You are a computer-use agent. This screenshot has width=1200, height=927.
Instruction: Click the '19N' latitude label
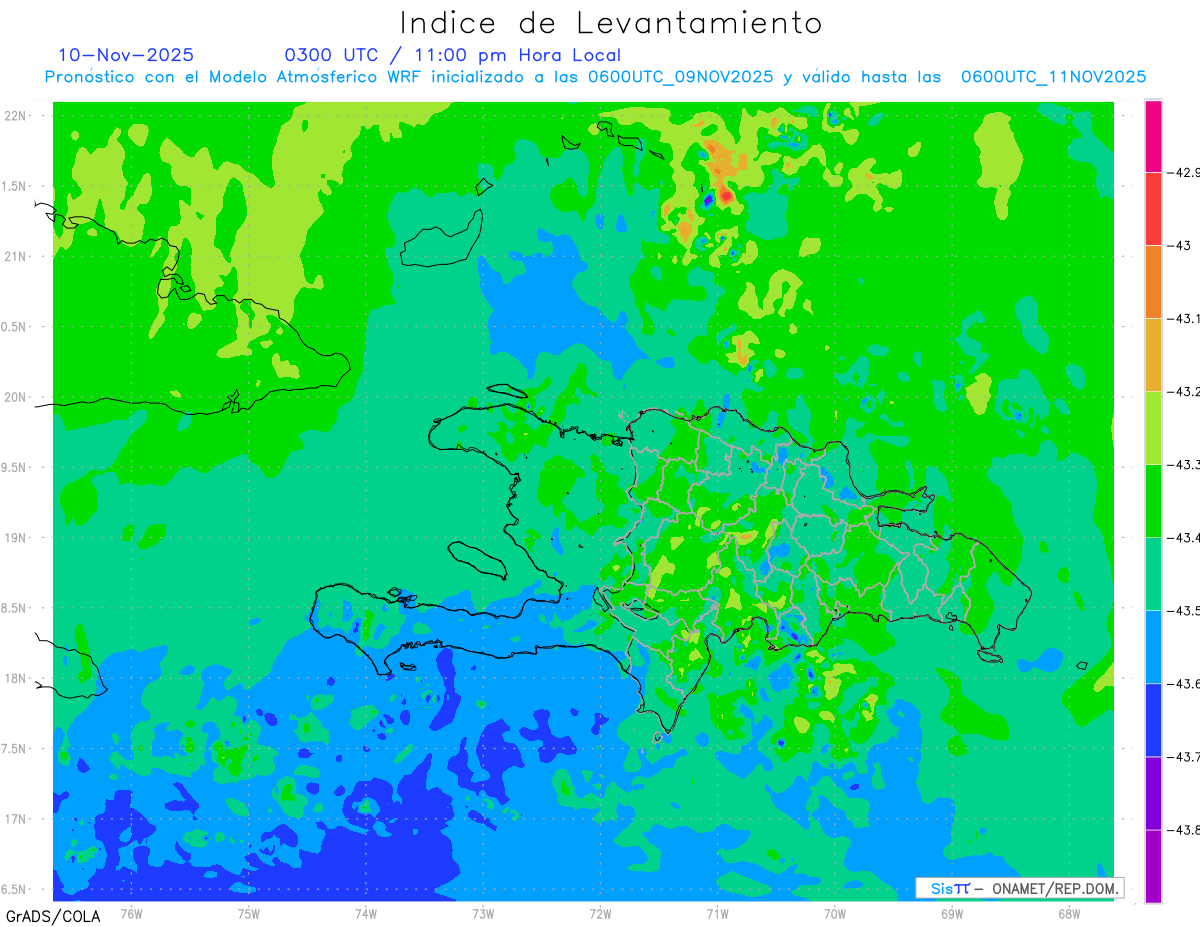tap(16, 538)
